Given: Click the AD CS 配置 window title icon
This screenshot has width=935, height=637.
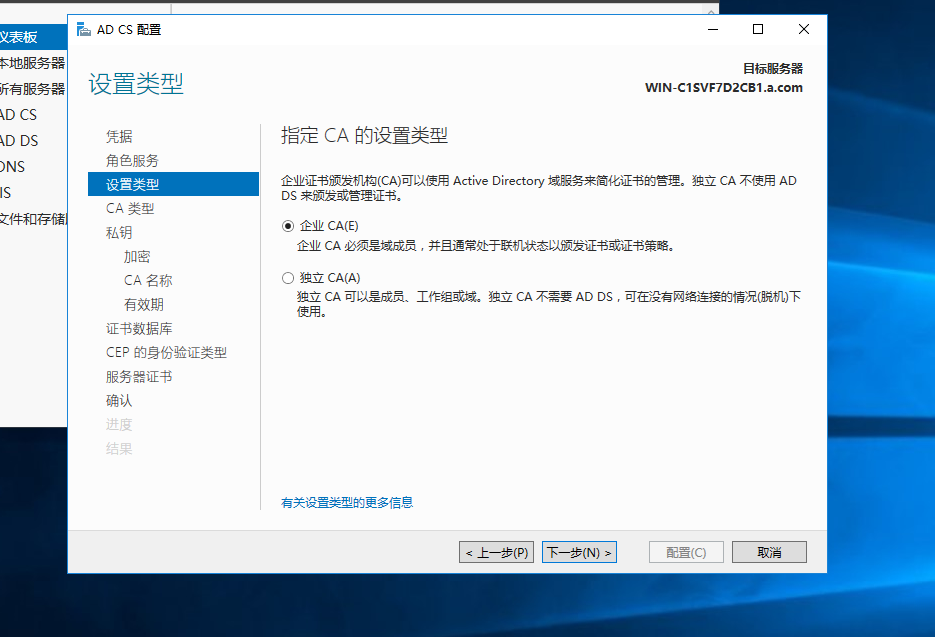Looking at the screenshot, I should click(x=84, y=29).
